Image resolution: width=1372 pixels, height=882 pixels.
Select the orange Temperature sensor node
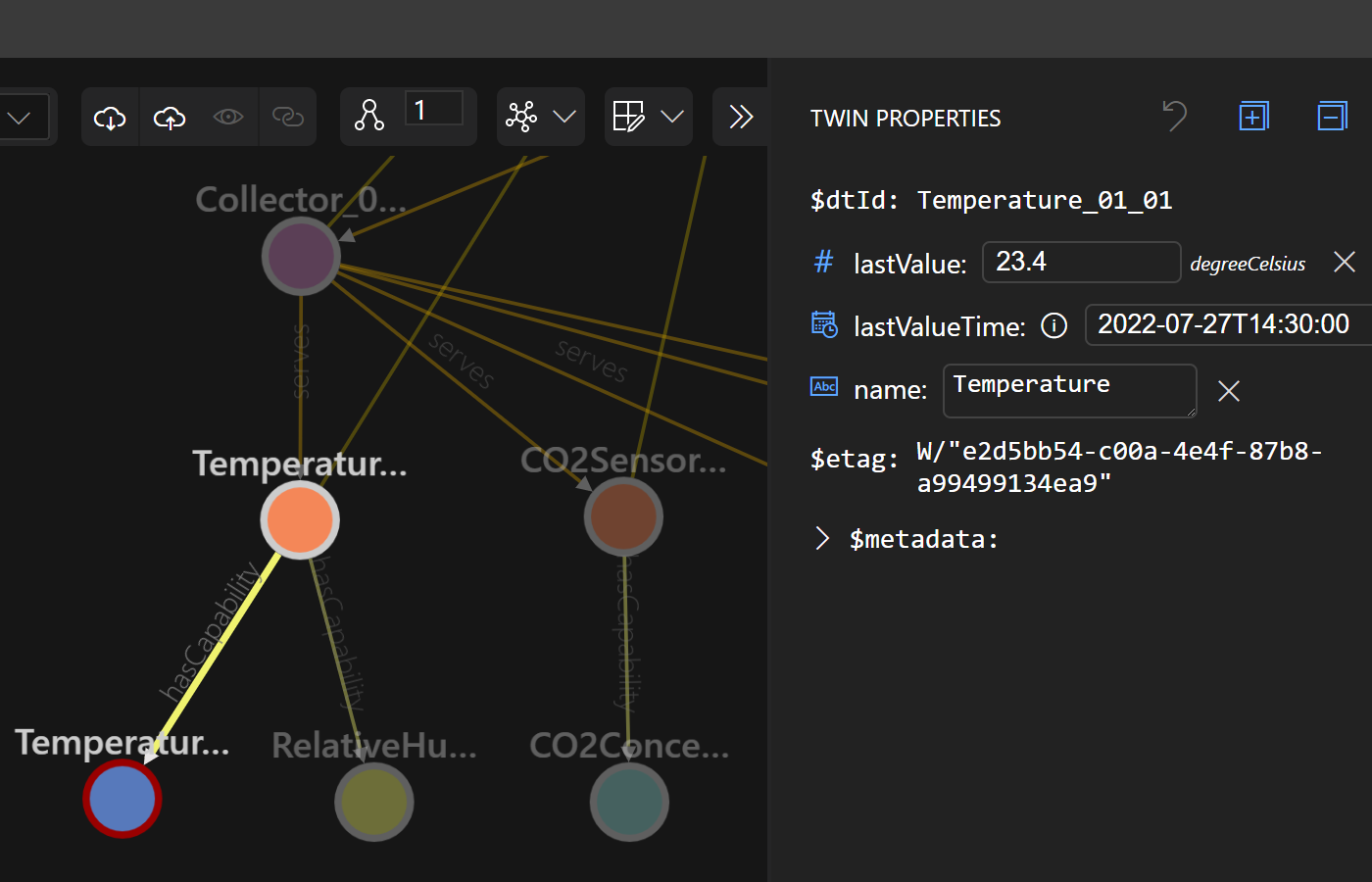(300, 519)
